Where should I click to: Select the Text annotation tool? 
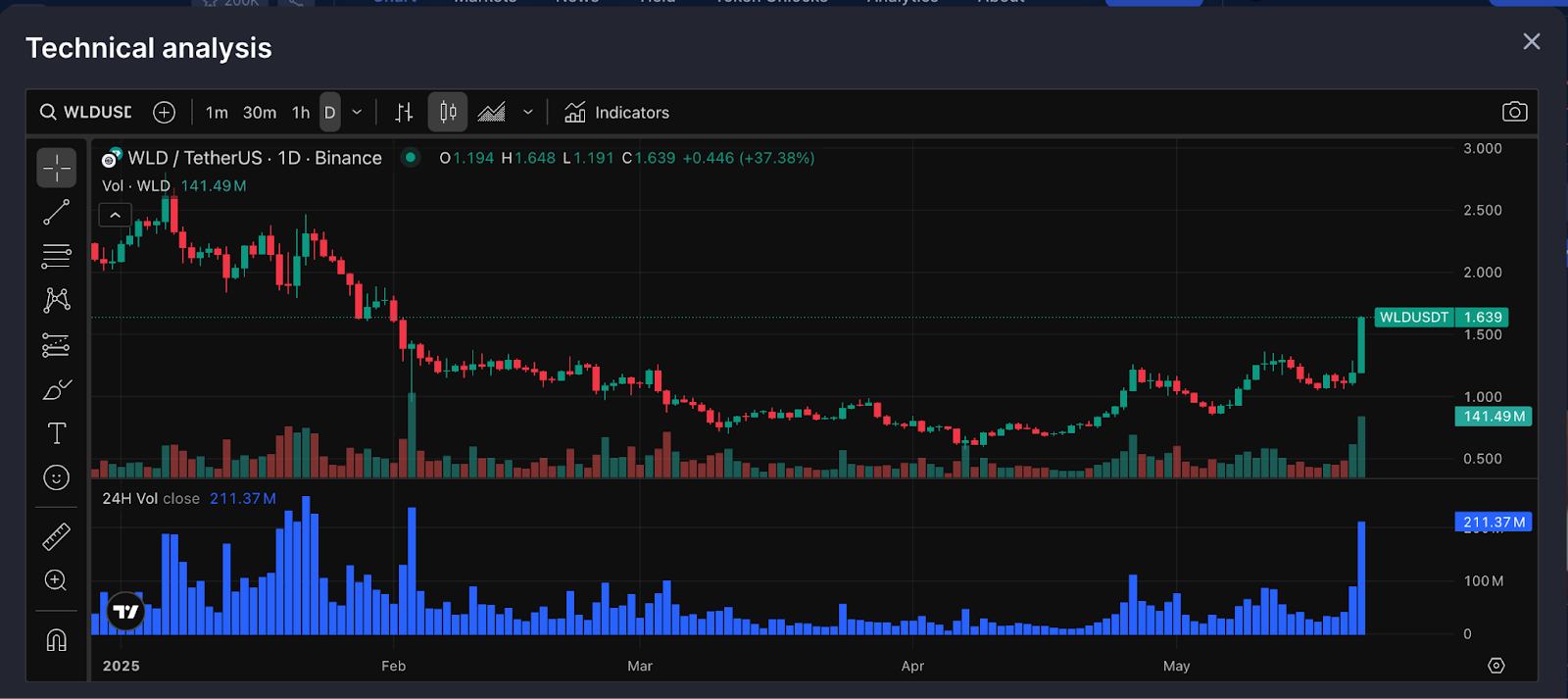[x=57, y=433]
